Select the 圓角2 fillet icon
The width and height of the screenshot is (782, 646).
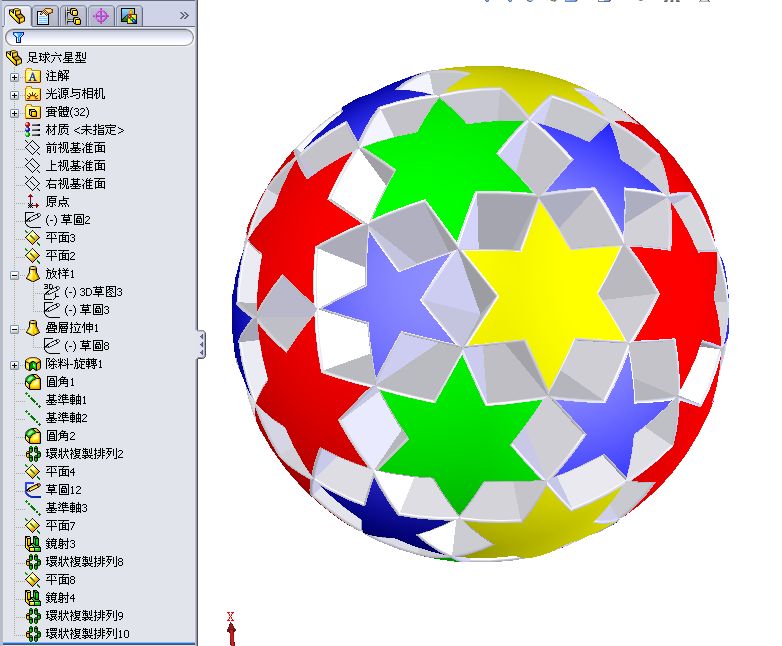32,436
